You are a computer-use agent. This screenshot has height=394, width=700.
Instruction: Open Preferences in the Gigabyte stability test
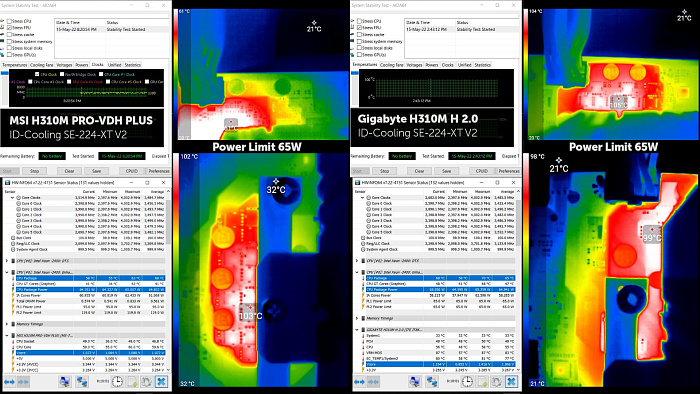click(509, 171)
